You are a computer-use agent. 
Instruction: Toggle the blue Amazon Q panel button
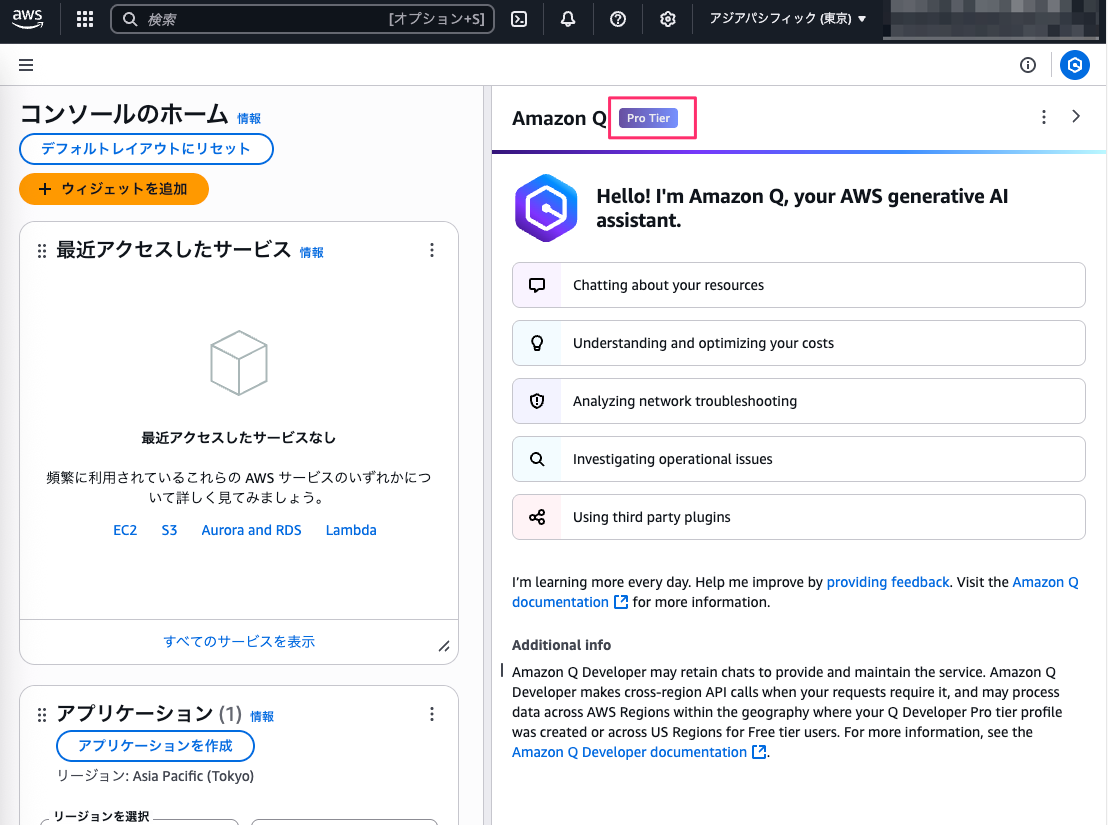(x=1075, y=65)
